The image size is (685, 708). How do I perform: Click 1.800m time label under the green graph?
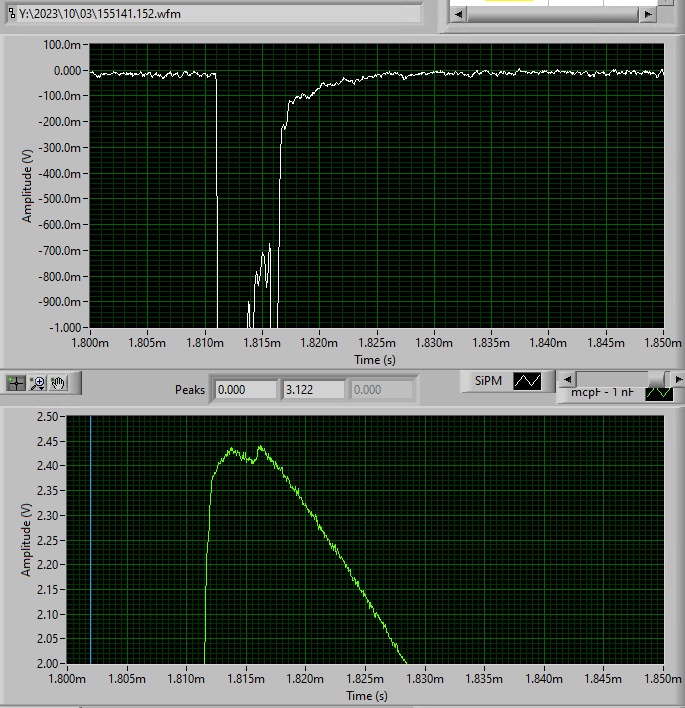click(67, 679)
